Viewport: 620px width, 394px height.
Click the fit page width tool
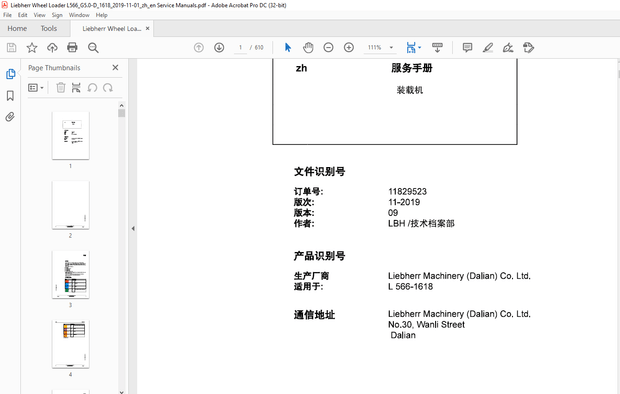(x=411, y=47)
